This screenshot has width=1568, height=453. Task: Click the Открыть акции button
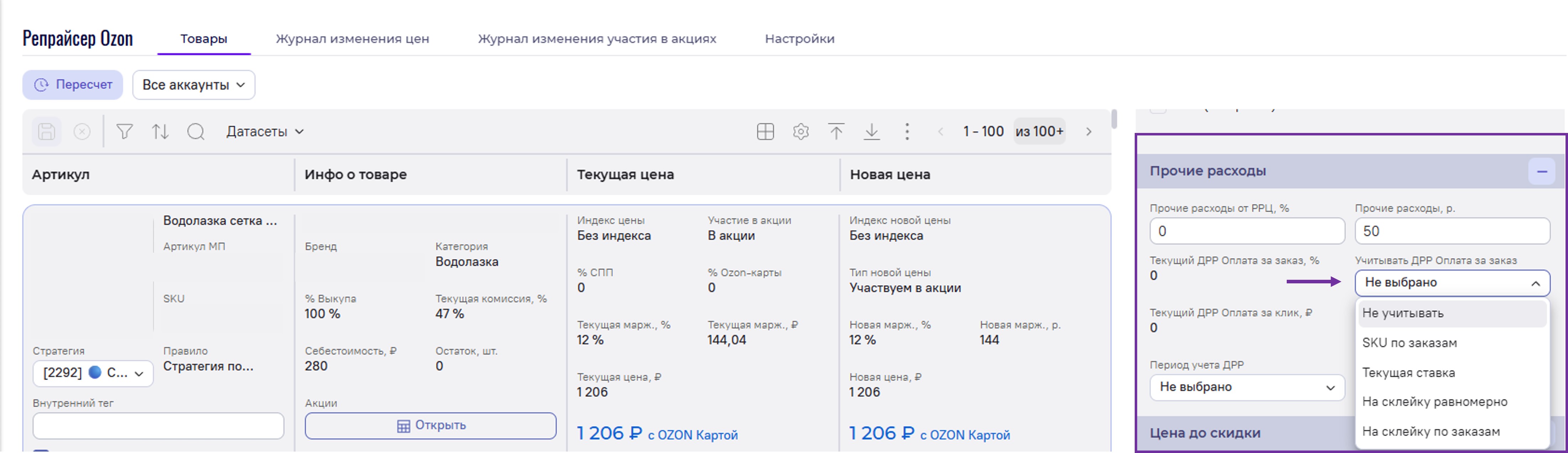430,426
